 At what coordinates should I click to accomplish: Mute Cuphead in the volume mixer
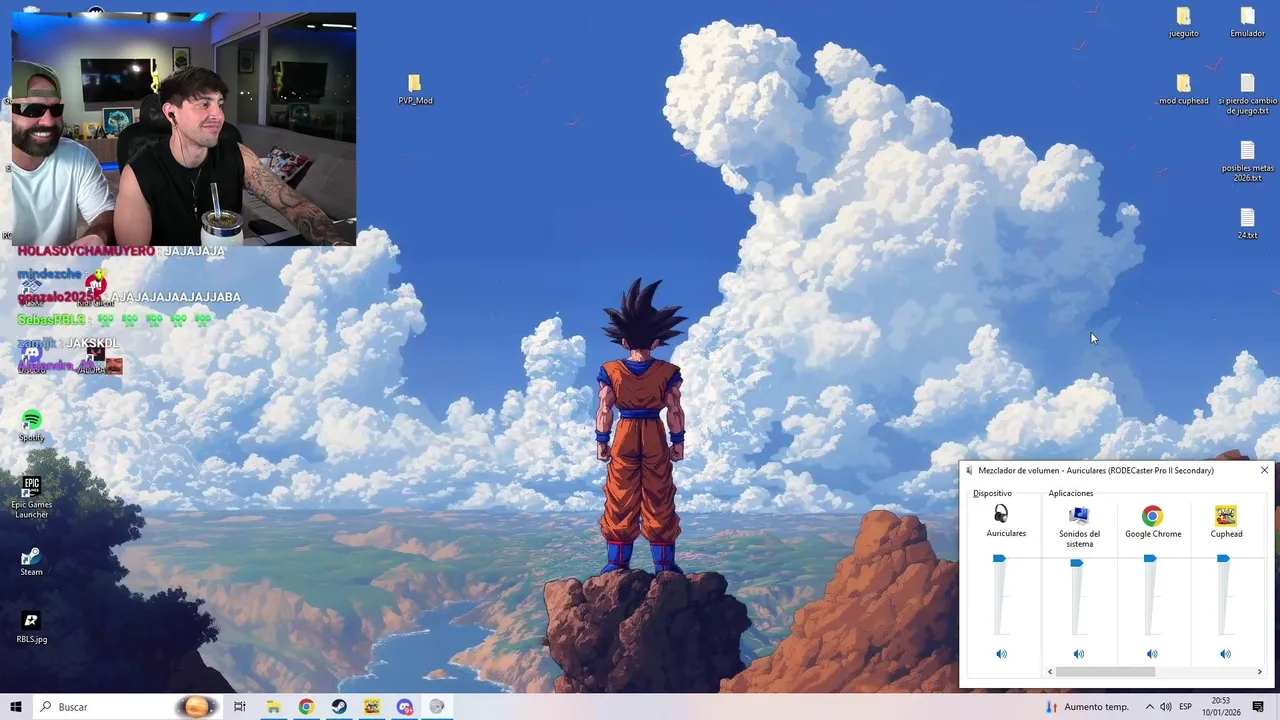1225,654
